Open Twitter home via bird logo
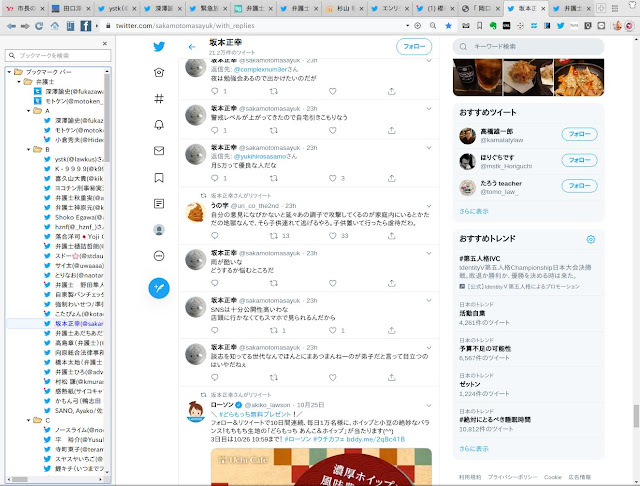 click(x=159, y=47)
